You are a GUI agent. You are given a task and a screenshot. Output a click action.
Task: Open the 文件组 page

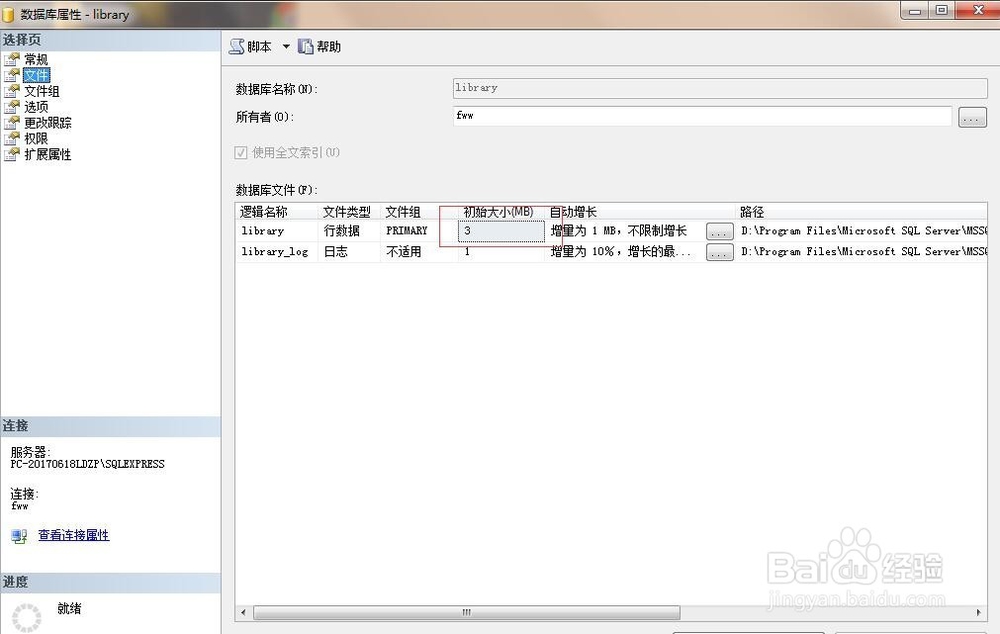click(x=42, y=91)
